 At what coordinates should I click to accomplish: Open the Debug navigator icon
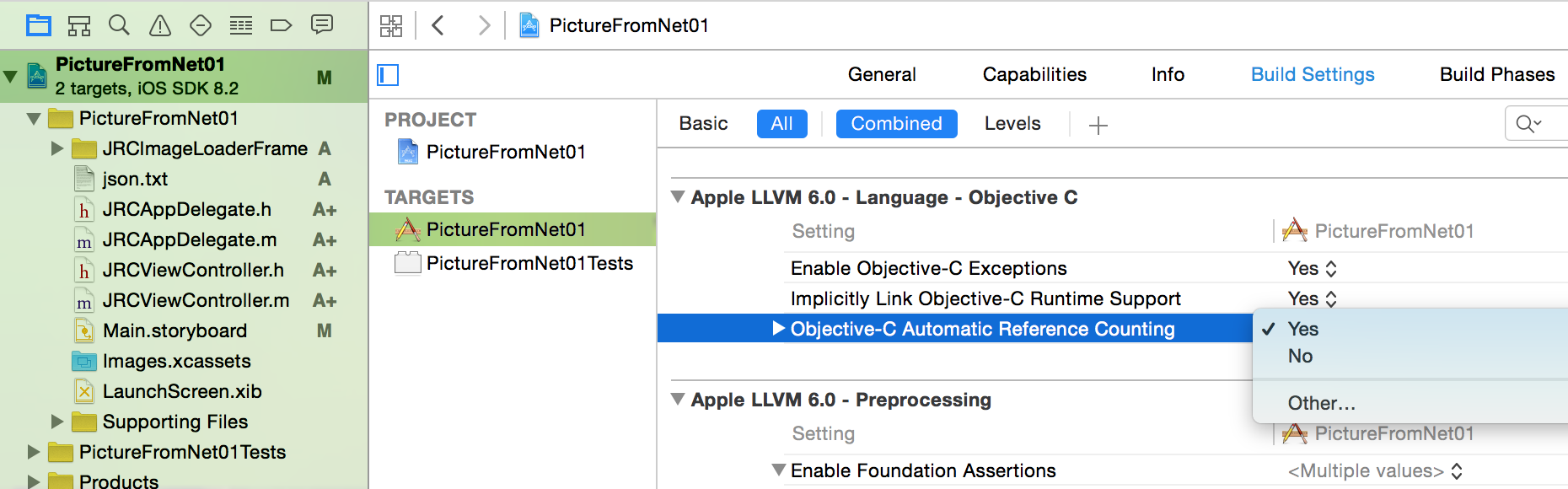[241, 25]
